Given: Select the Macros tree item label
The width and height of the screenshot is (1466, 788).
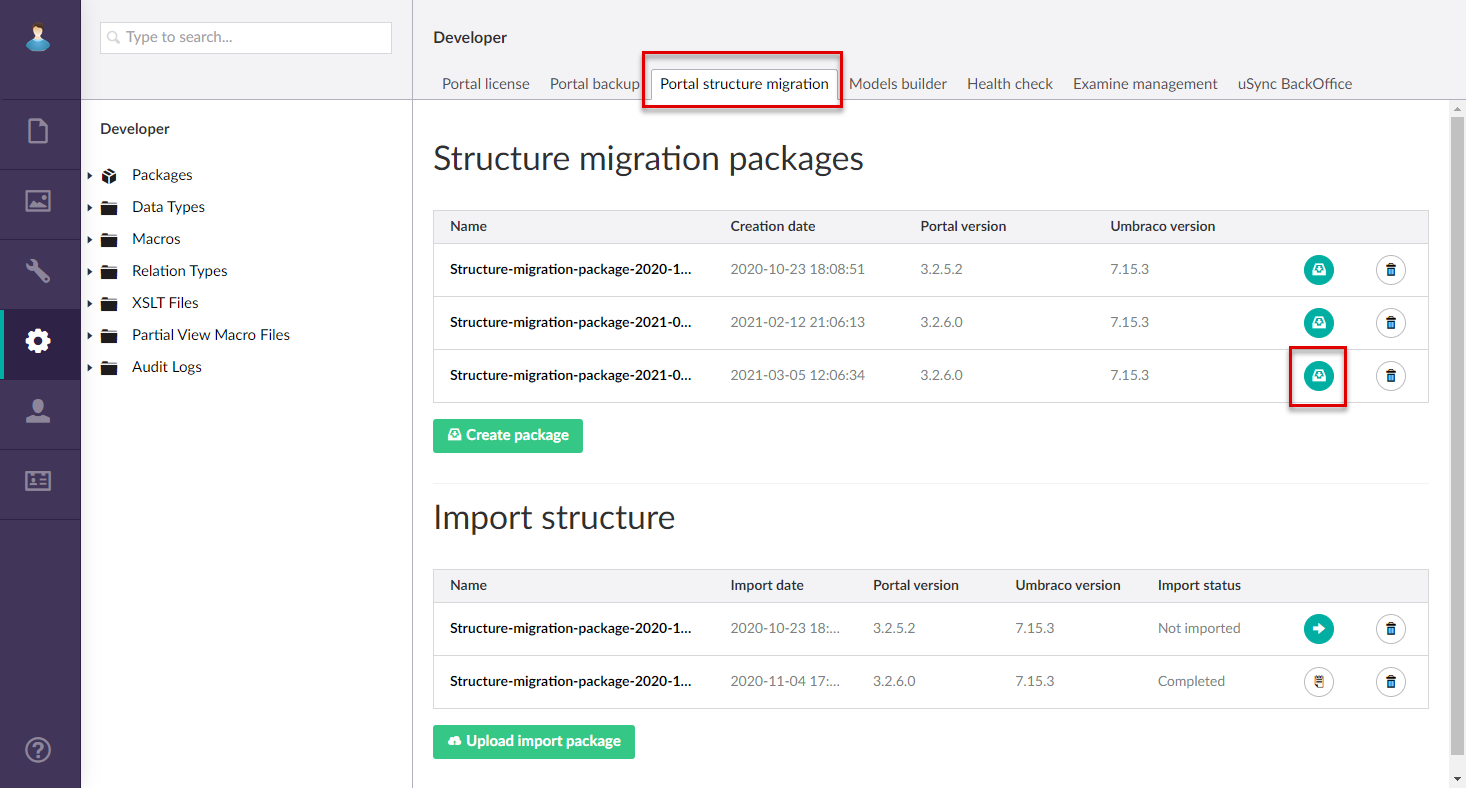Looking at the screenshot, I should click(x=156, y=239).
